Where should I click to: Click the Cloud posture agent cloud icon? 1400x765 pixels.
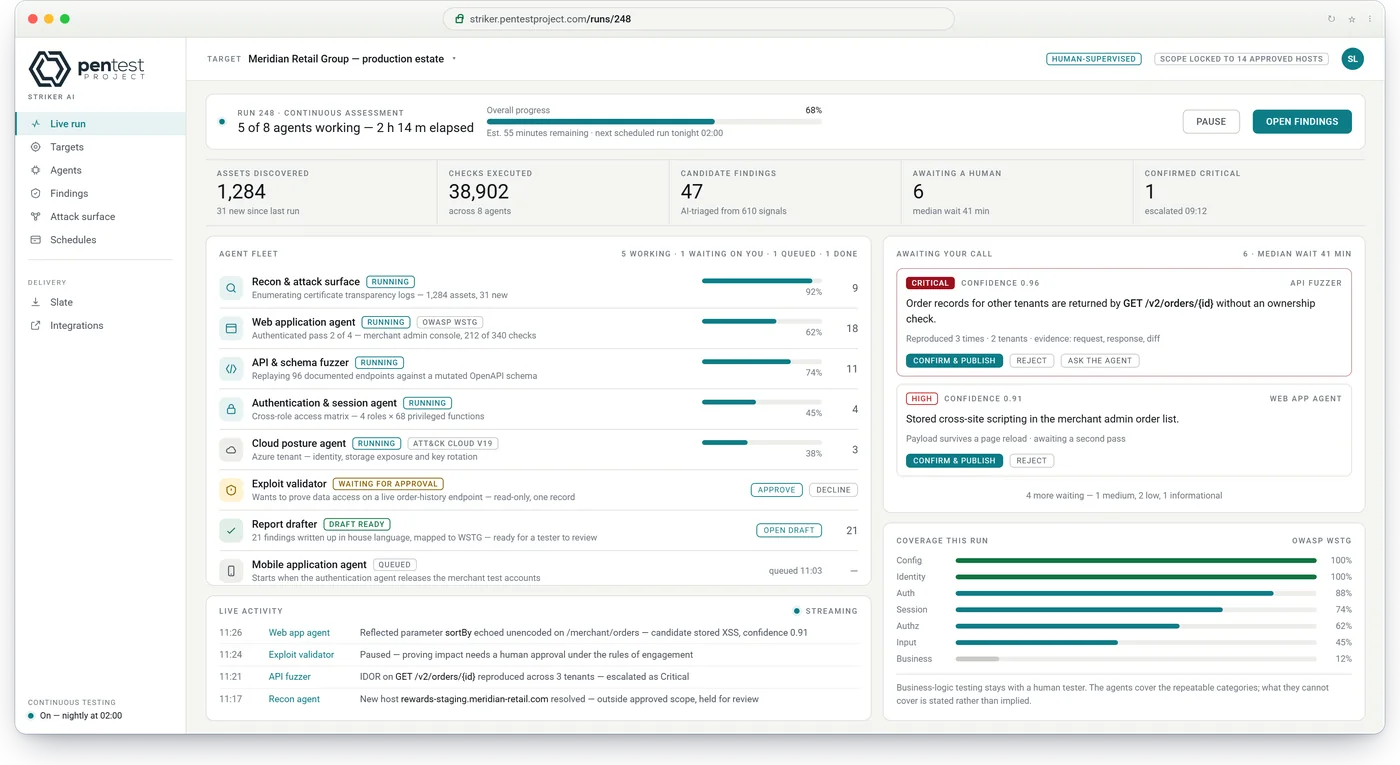coord(231,450)
